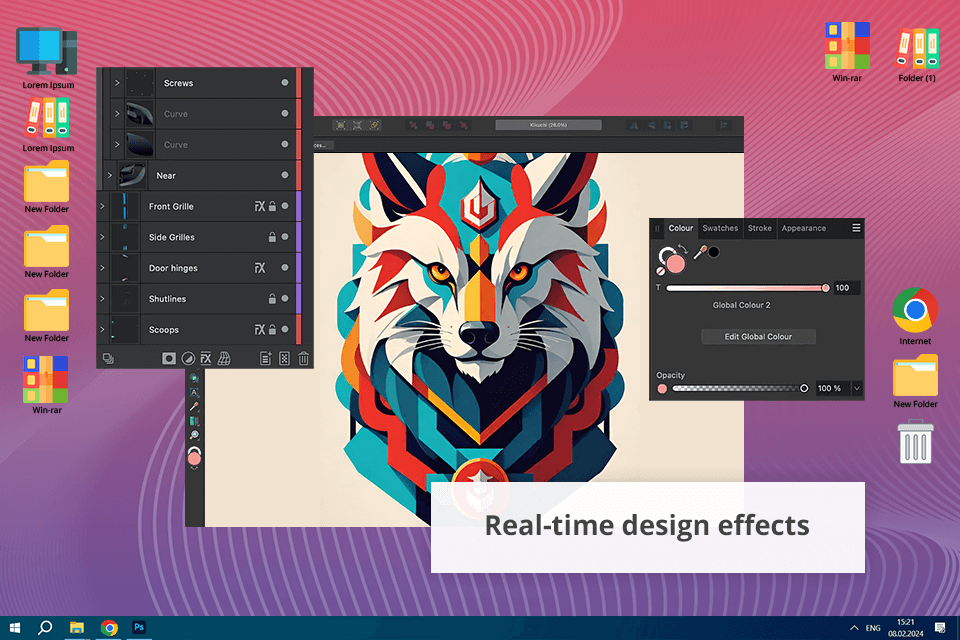This screenshot has width=960, height=640.
Task: Click the Edit All Layers stack icon
Action: pyautogui.click(x=108, y=358)
